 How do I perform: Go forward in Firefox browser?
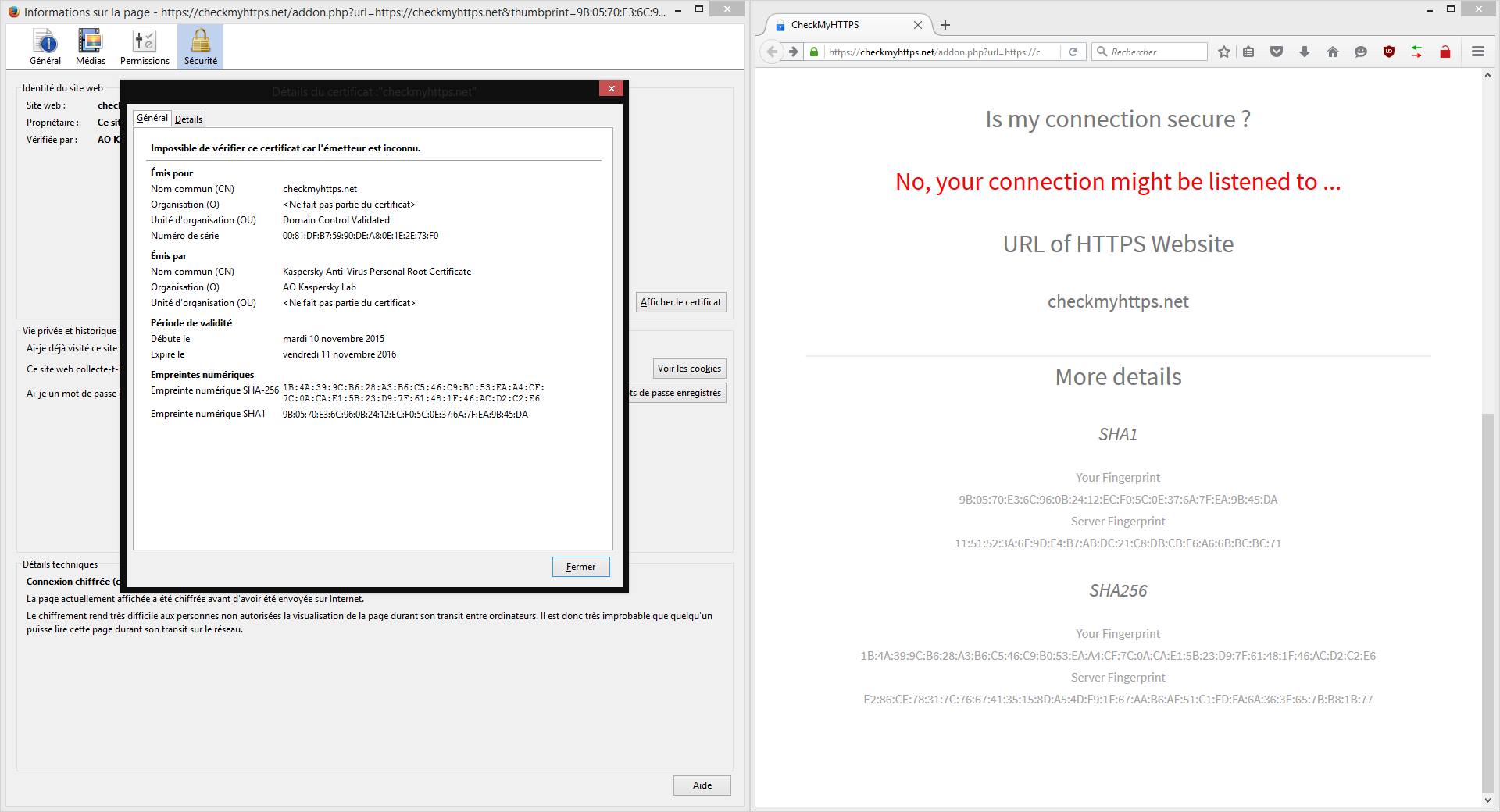pos(793,52)
